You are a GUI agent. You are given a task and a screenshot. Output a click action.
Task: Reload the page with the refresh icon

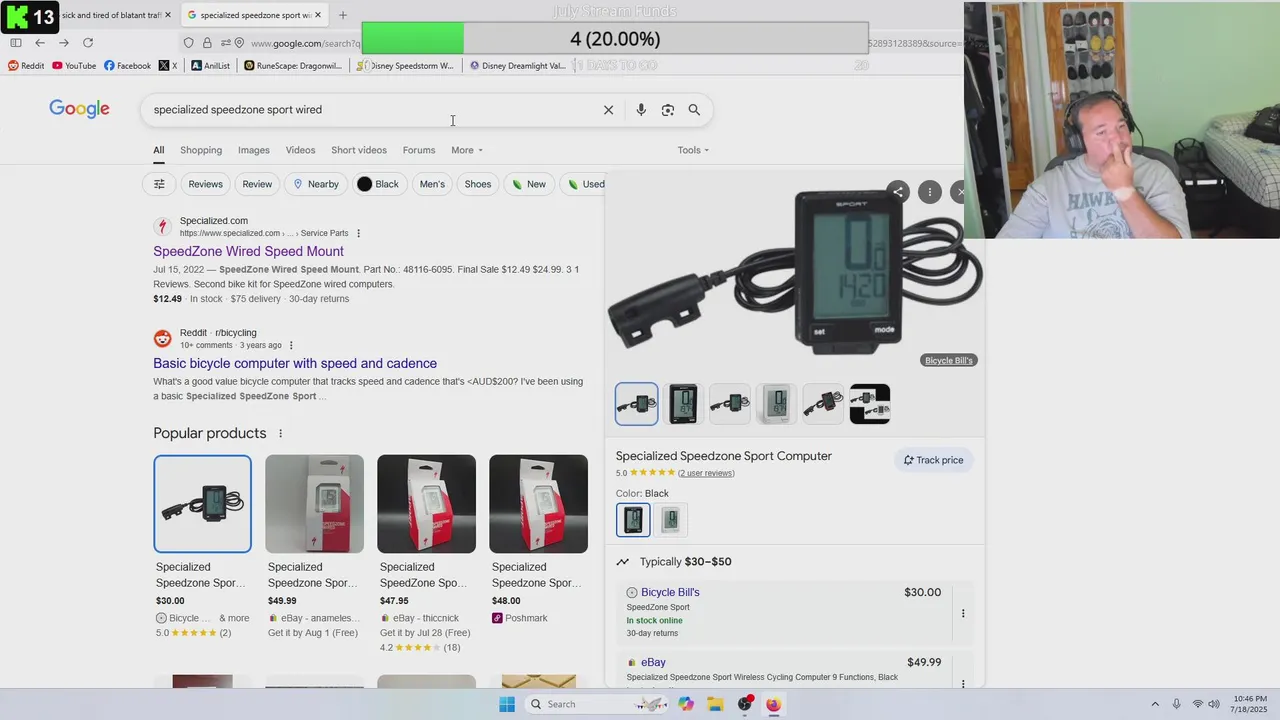click(88, 43)
